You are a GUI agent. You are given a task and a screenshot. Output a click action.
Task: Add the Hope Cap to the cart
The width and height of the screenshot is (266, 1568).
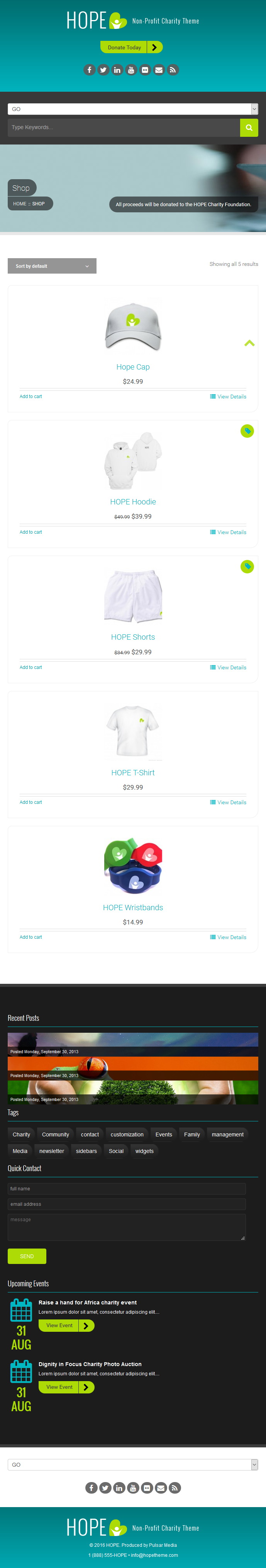[30, 396]
